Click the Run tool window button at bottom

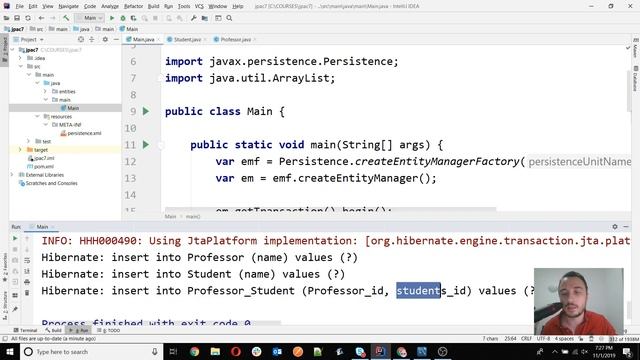pyautogui.click(x=80, y=330)
